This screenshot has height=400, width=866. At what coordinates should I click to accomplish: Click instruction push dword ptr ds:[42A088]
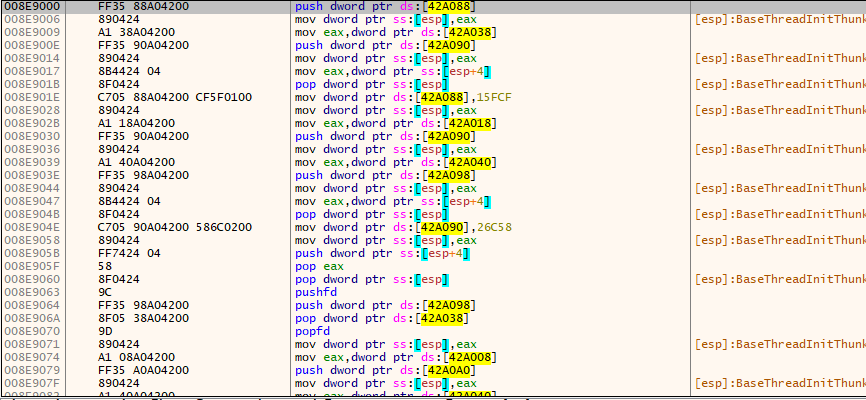pyautogui.click(x=386, y=7)
